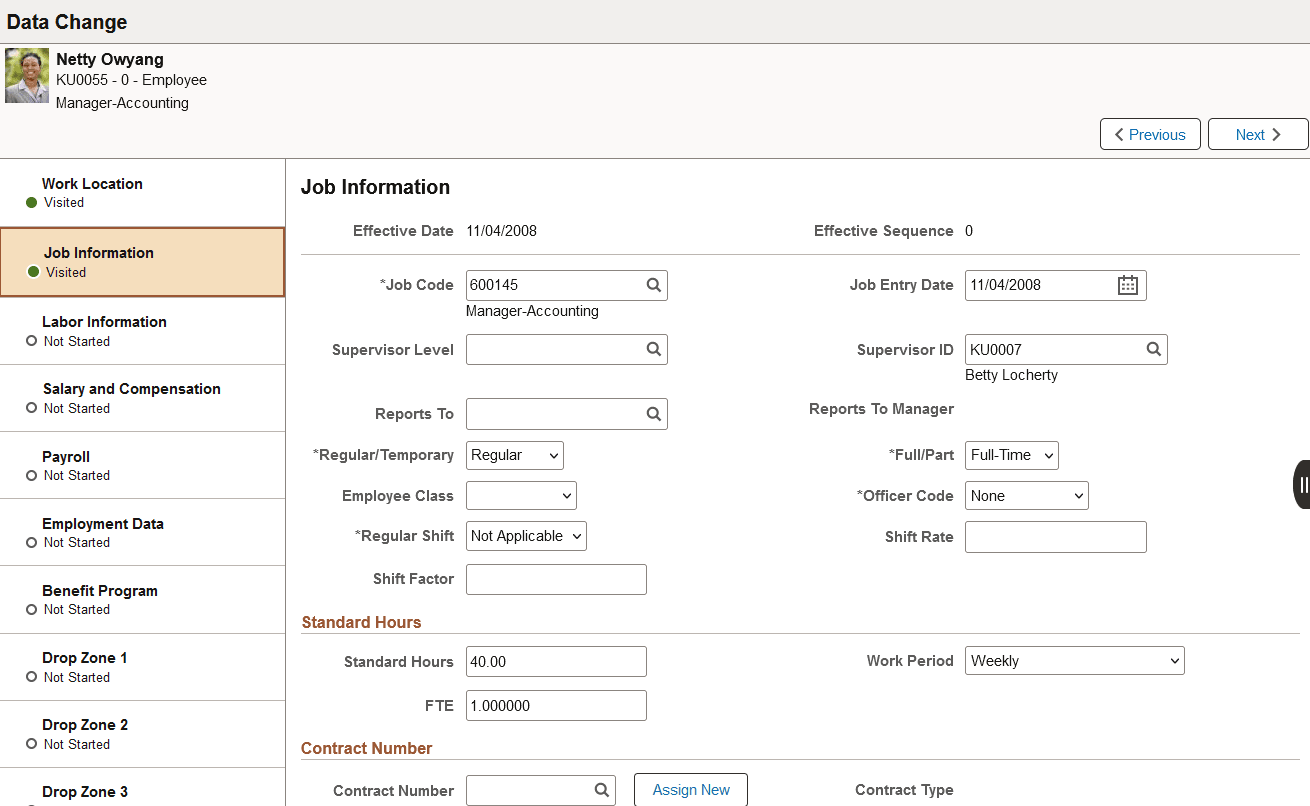The image size is (1310, 806).
Task: Open the Regular/Temporary dropdown
Action: pos(514,455)
